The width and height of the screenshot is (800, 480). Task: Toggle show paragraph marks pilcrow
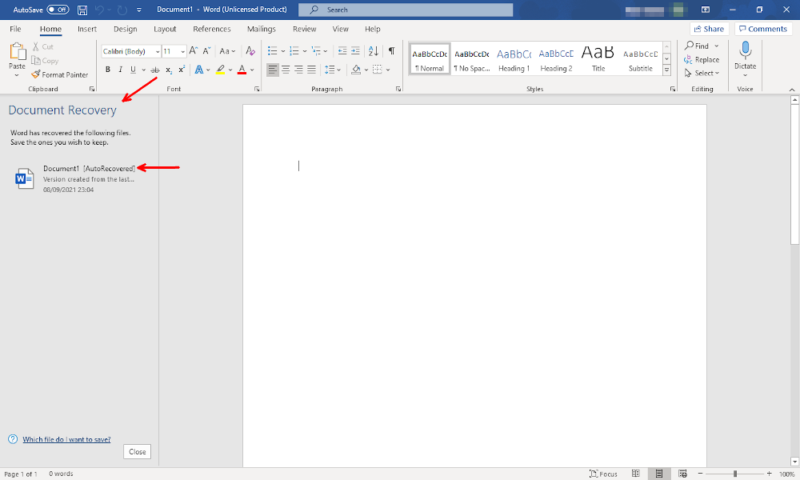point(391,51)
